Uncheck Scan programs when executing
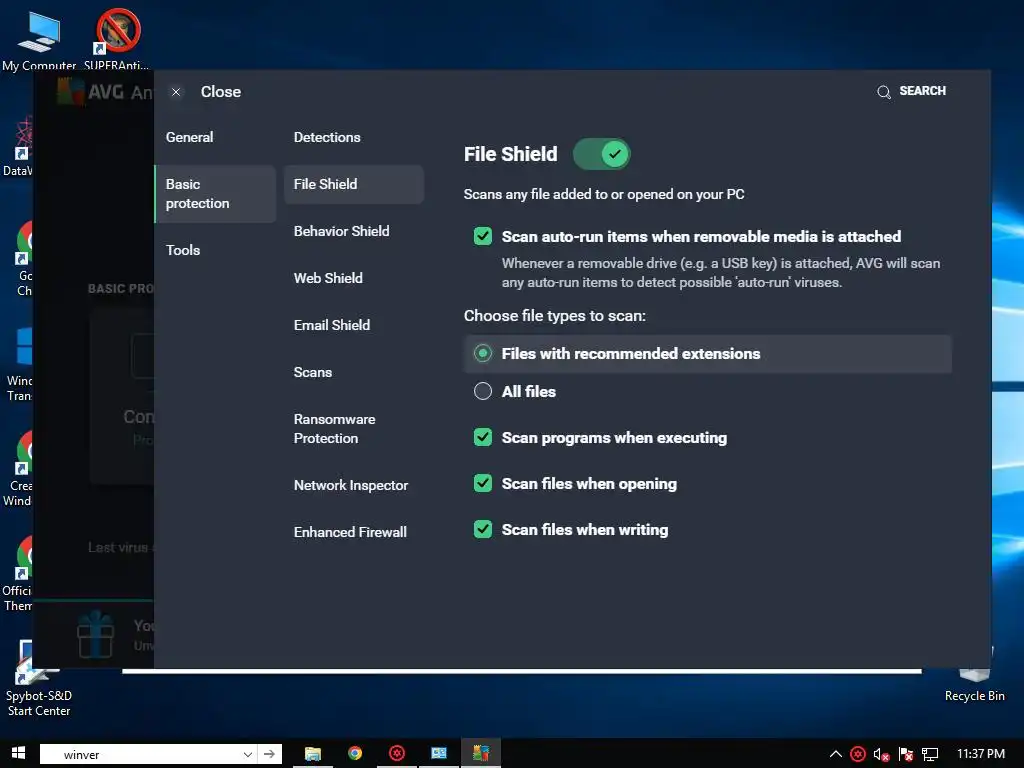 (483, 437)
